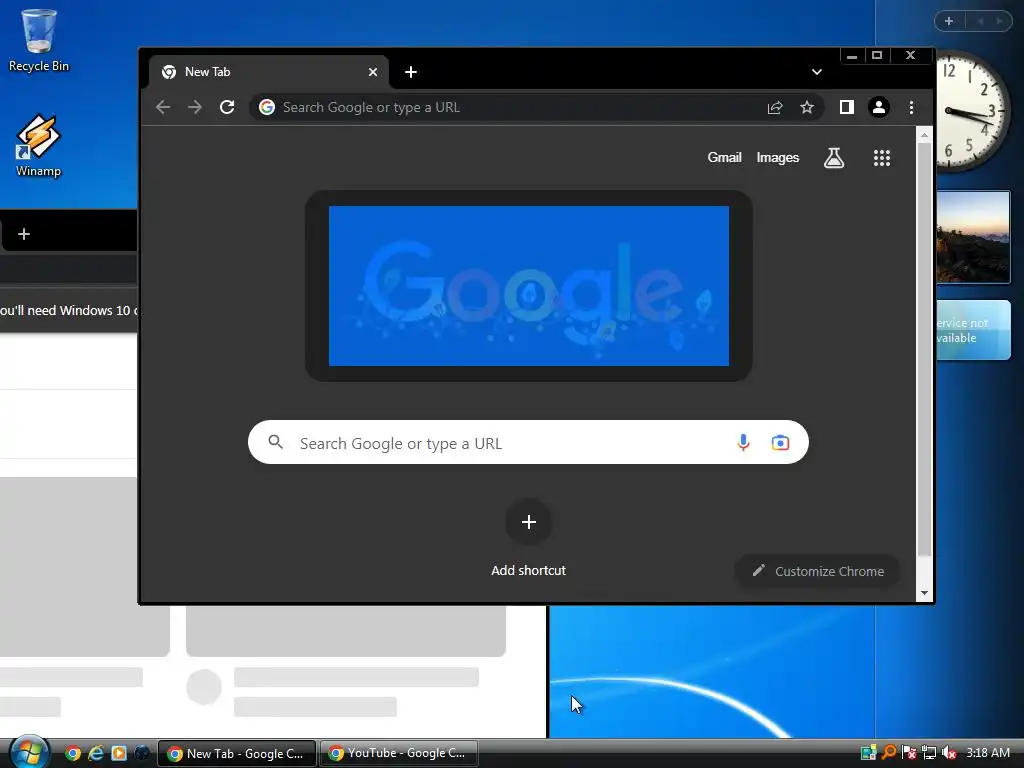
Task: Click the muted volume tray icon
Action: point(949,752)
